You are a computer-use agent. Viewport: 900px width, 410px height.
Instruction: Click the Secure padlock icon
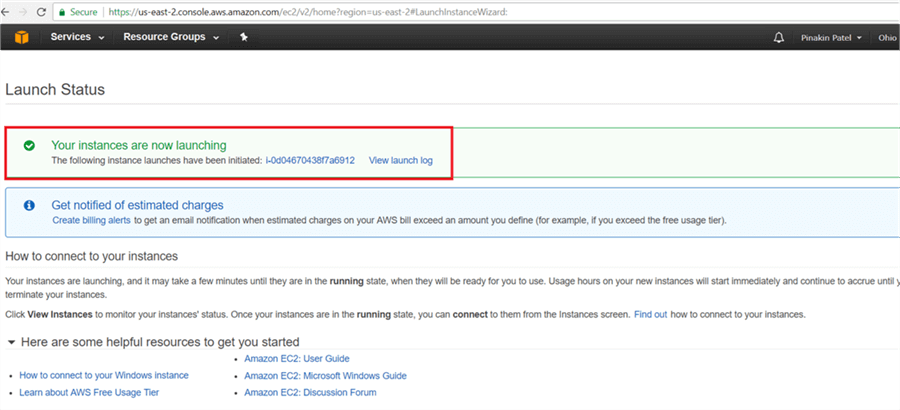pyautogui.click(x=61, y=11)
